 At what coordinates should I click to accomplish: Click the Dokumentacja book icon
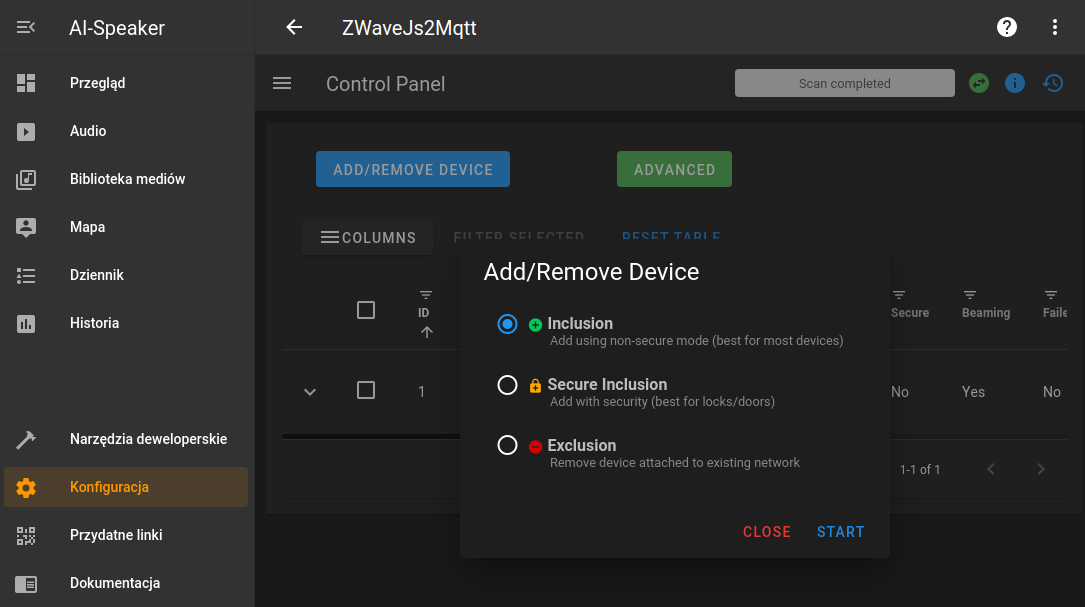[26, 583]
